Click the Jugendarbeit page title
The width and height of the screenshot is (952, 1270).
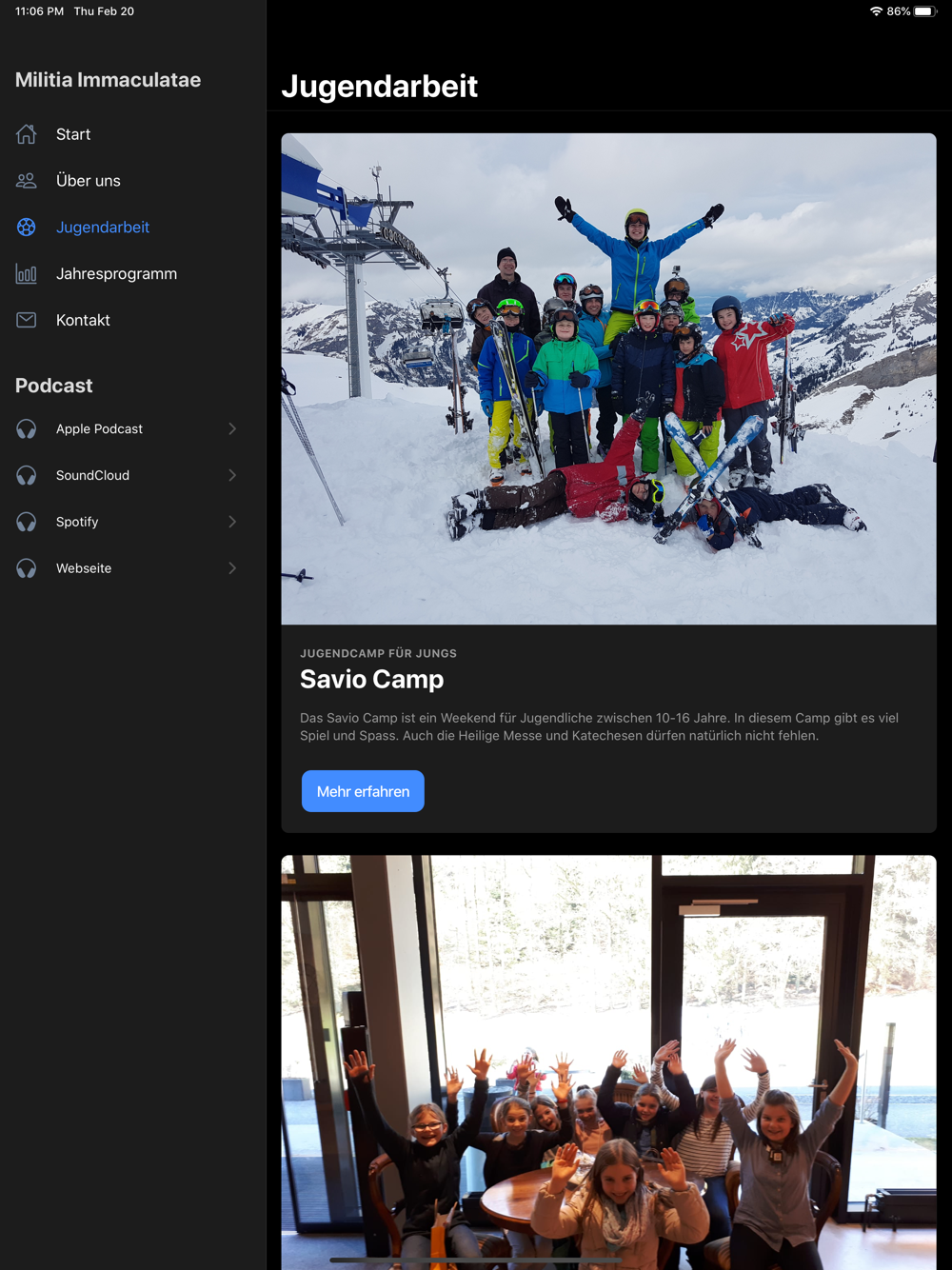[x=380, y=87]
